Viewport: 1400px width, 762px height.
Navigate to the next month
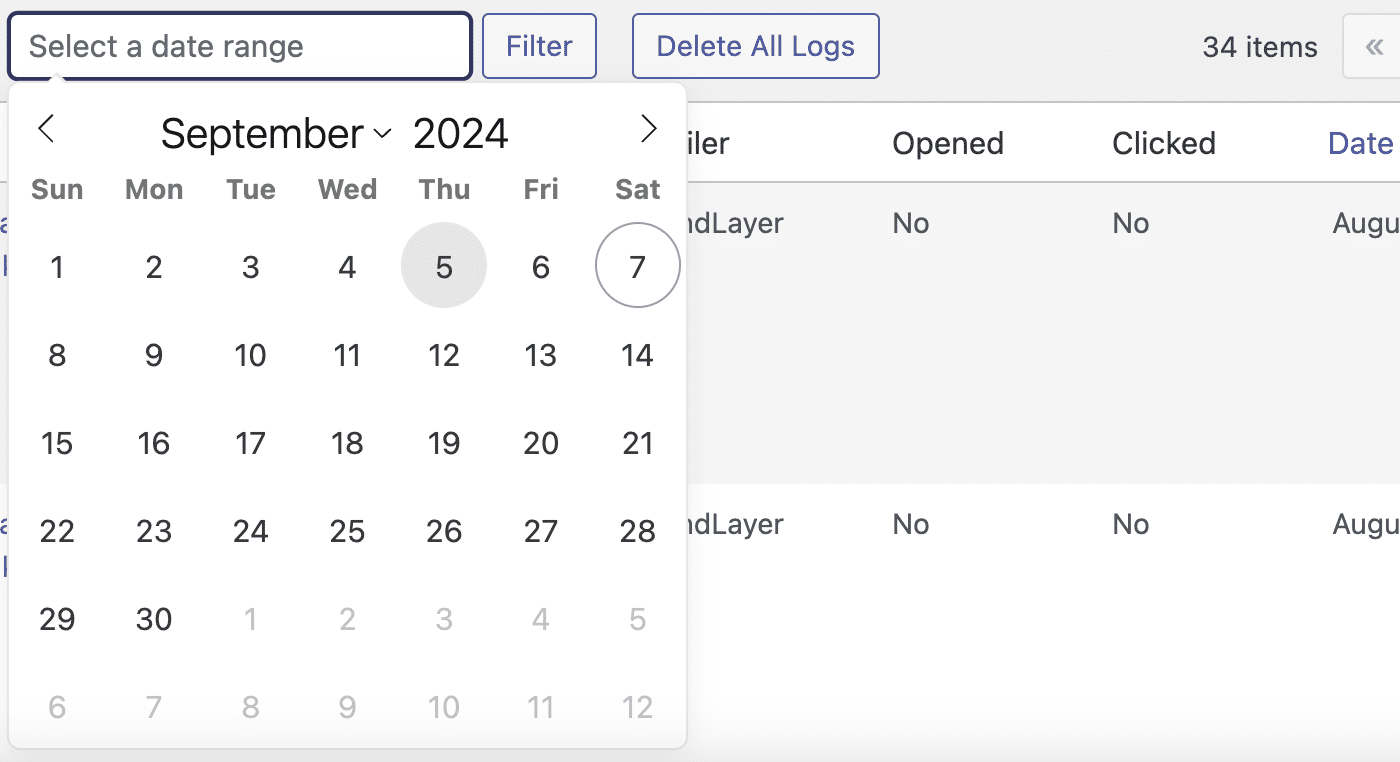click(x=649, y=128)
